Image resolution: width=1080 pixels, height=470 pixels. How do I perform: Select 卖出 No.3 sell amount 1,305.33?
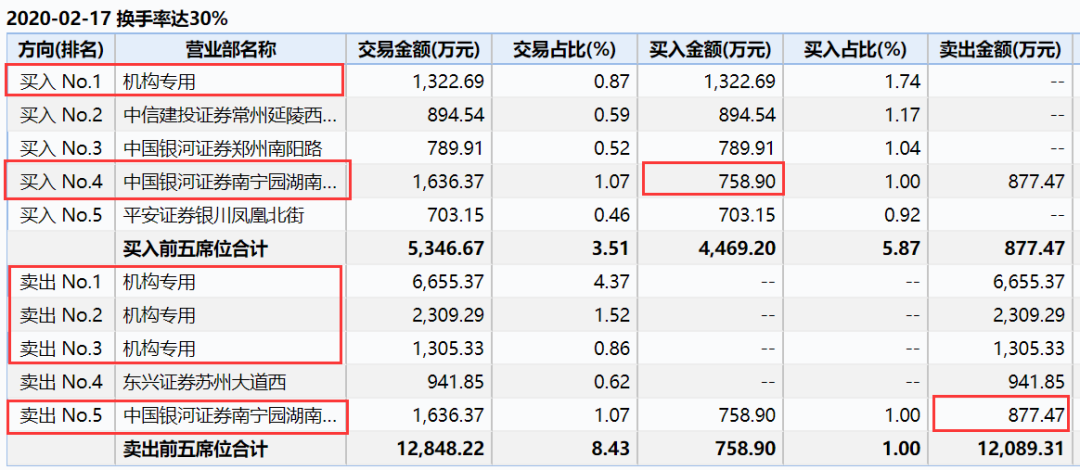click(x=1030, y=349)
